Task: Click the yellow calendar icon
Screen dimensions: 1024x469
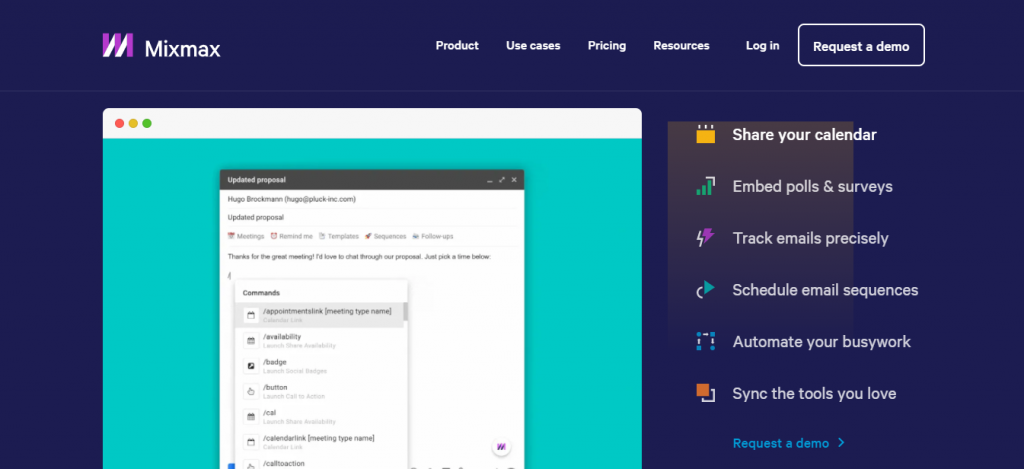Action: tap(705, 134)
